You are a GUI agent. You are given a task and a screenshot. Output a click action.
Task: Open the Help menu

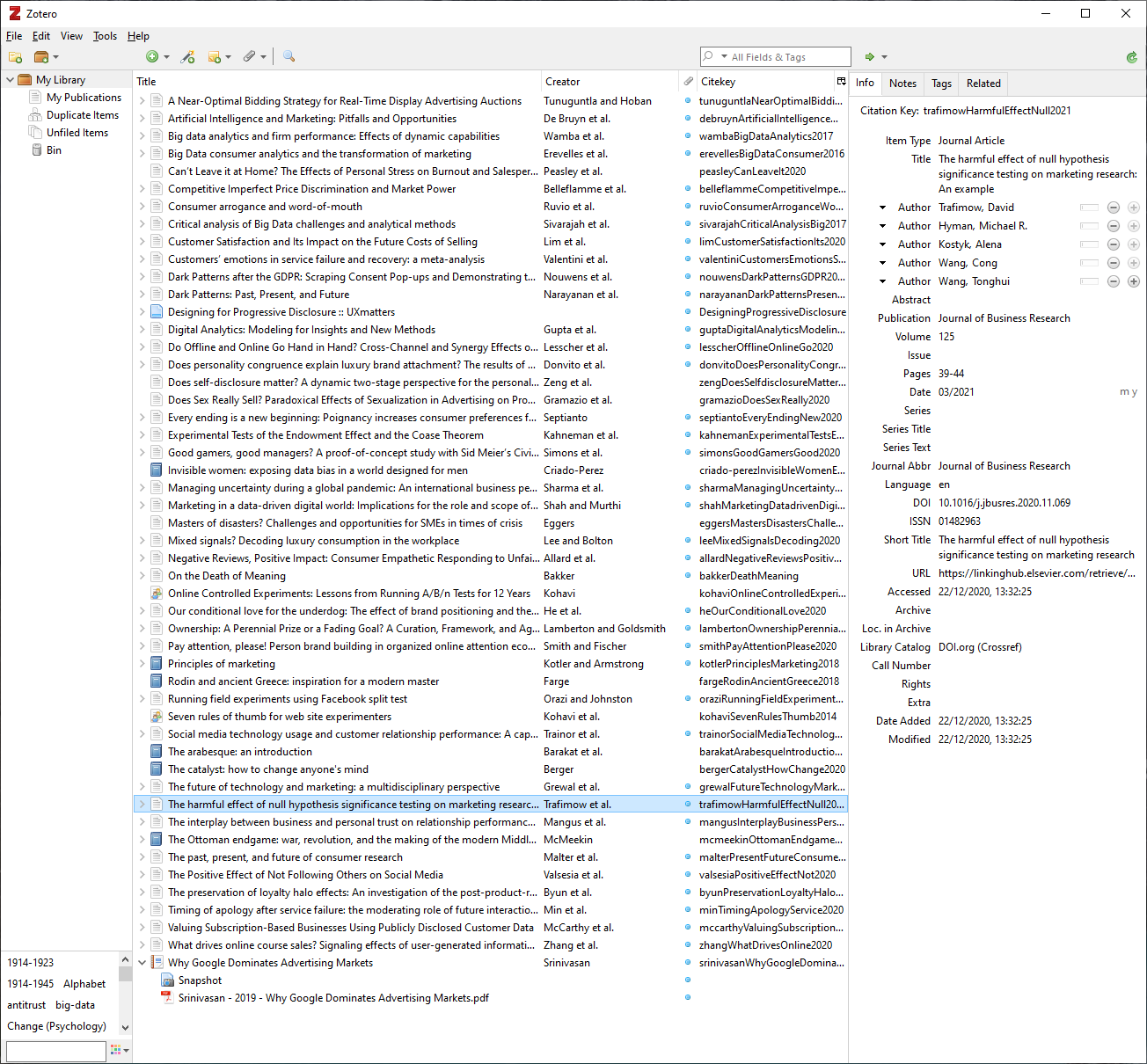(138, 36)
